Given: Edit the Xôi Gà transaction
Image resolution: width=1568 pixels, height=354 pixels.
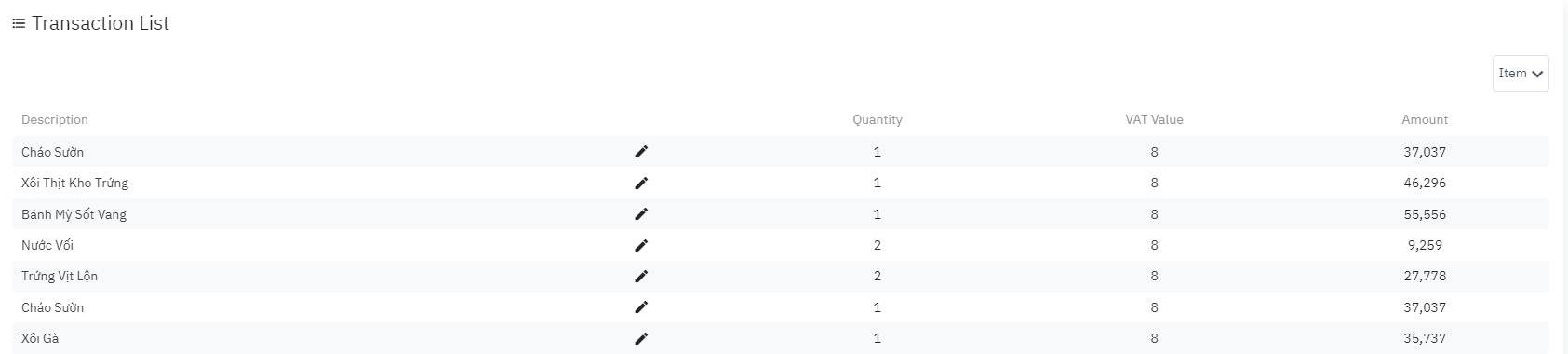Looking at the screenshot, I should pyautogui.click(x=640, y=338).
